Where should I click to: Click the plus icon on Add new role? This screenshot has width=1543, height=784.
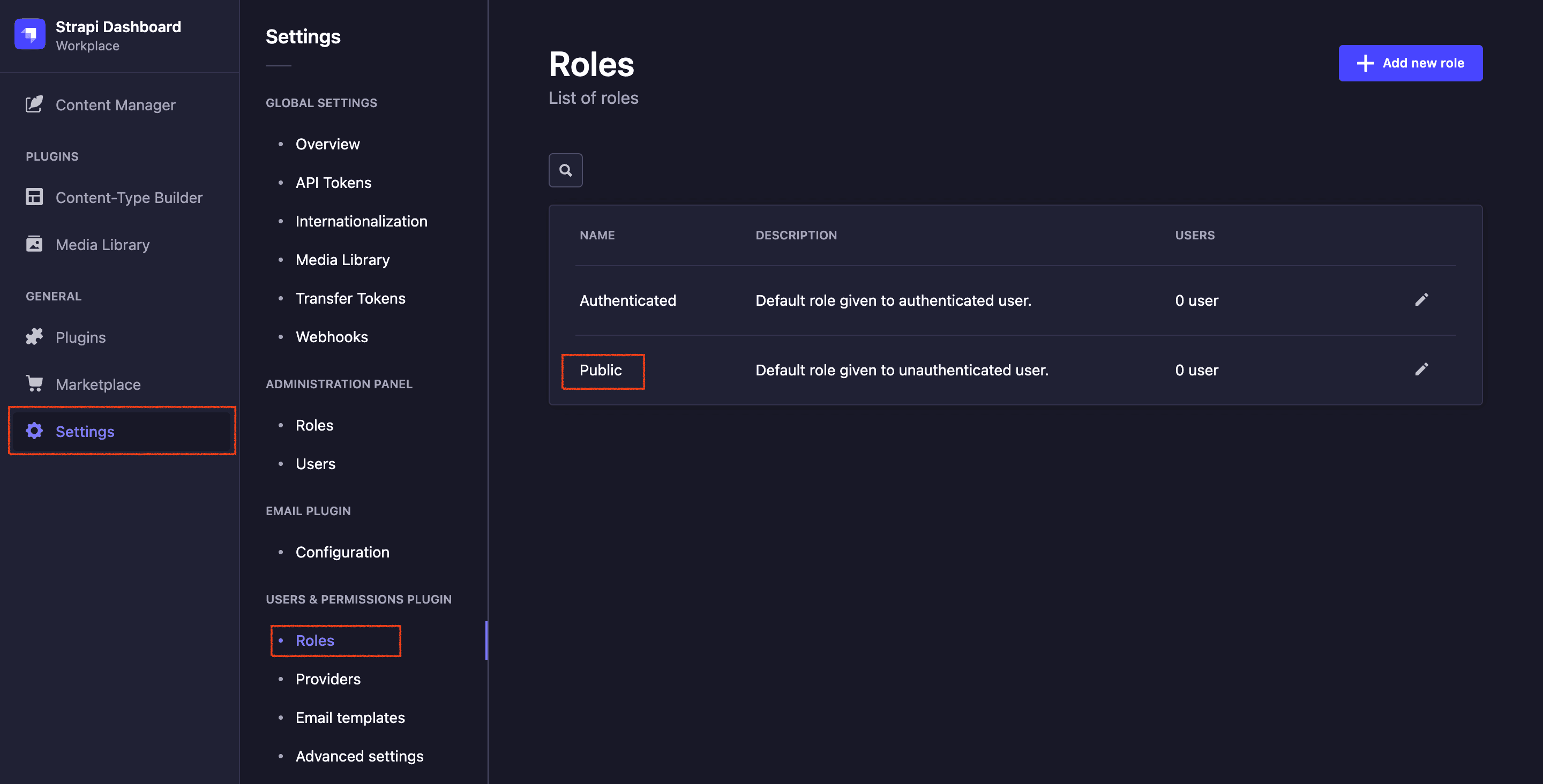click(1365, 63)
